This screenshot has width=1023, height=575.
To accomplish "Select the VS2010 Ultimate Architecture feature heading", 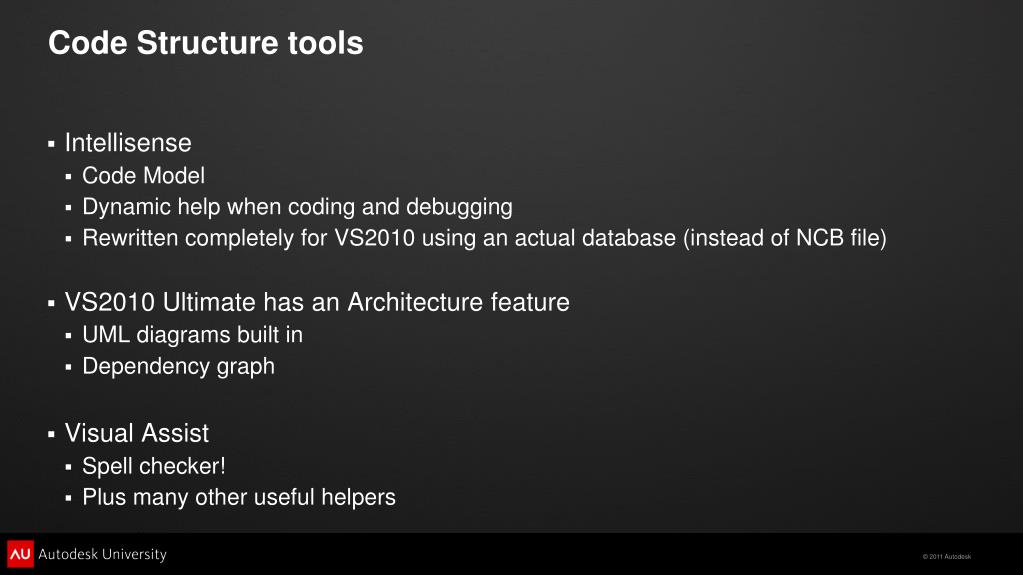I will pyautogui.click(x=317, y=302).
